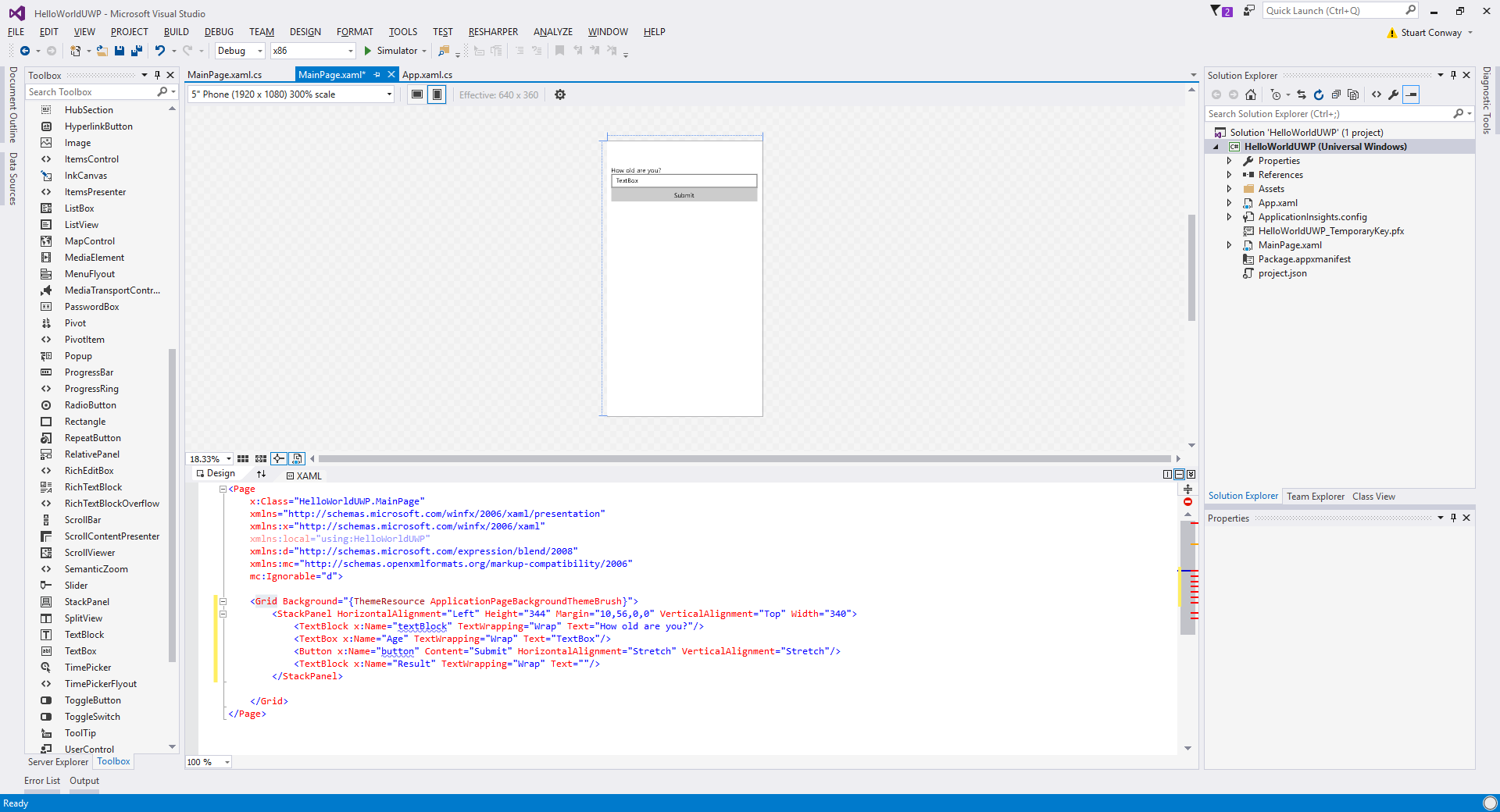The image size is (1500, 812).
Task: Collapse all items in Solution Explorer
Action: pos(1336,94)
